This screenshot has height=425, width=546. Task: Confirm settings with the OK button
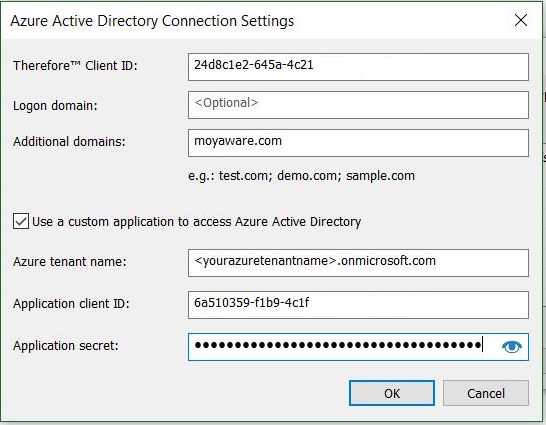pos(392,393)
